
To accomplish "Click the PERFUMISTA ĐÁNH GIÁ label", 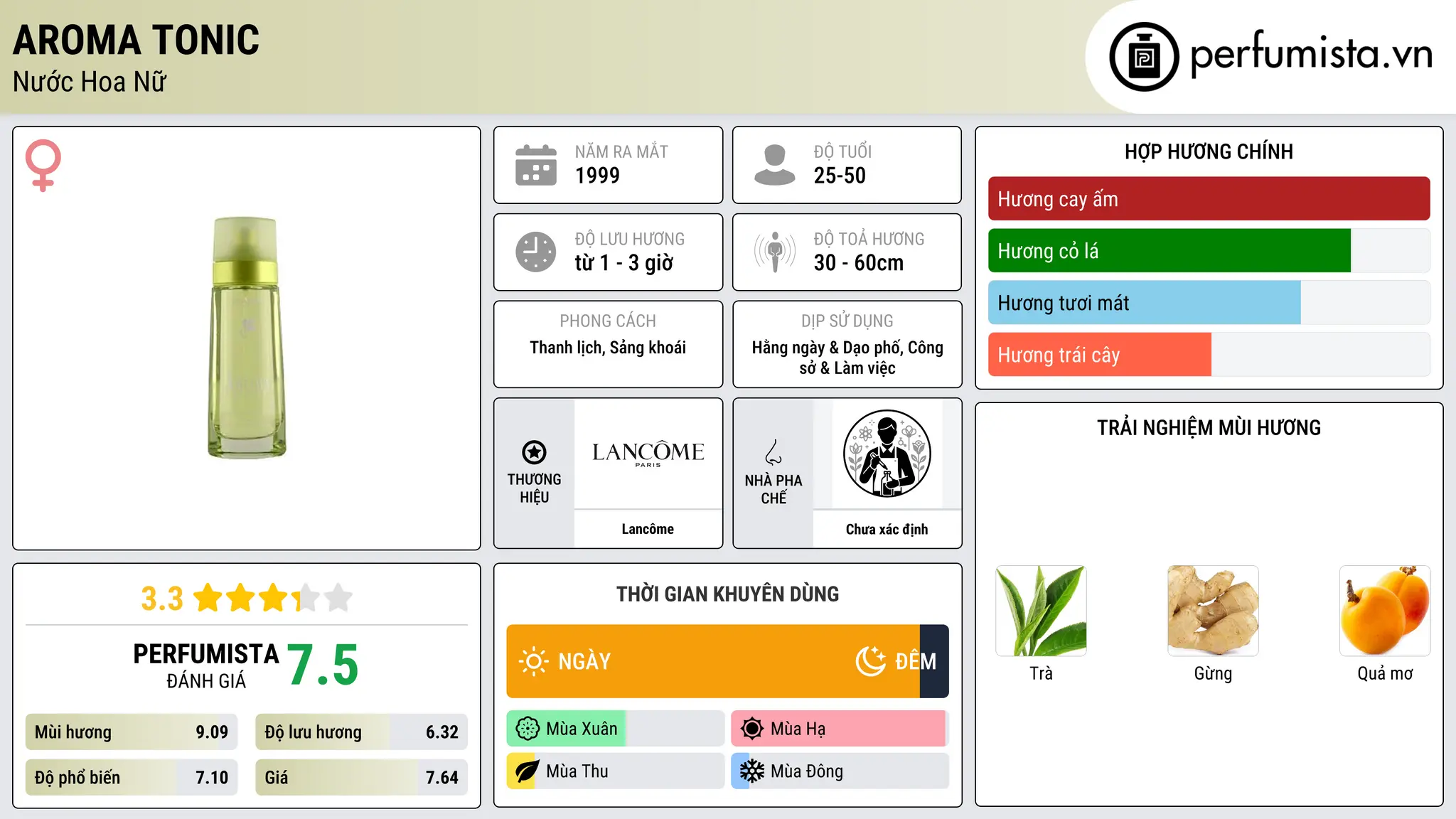I will 206,665.
